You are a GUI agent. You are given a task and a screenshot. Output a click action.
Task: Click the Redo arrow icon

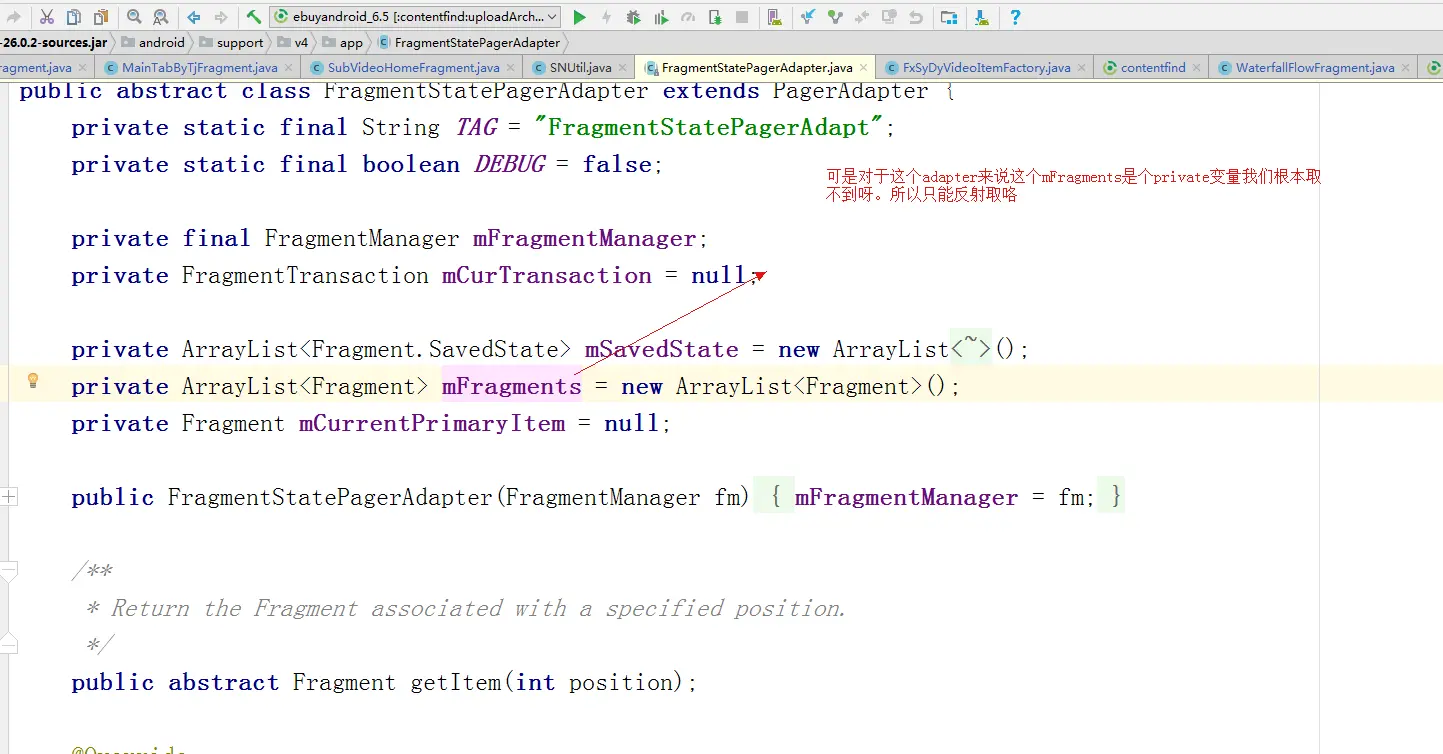click(15, 17)
